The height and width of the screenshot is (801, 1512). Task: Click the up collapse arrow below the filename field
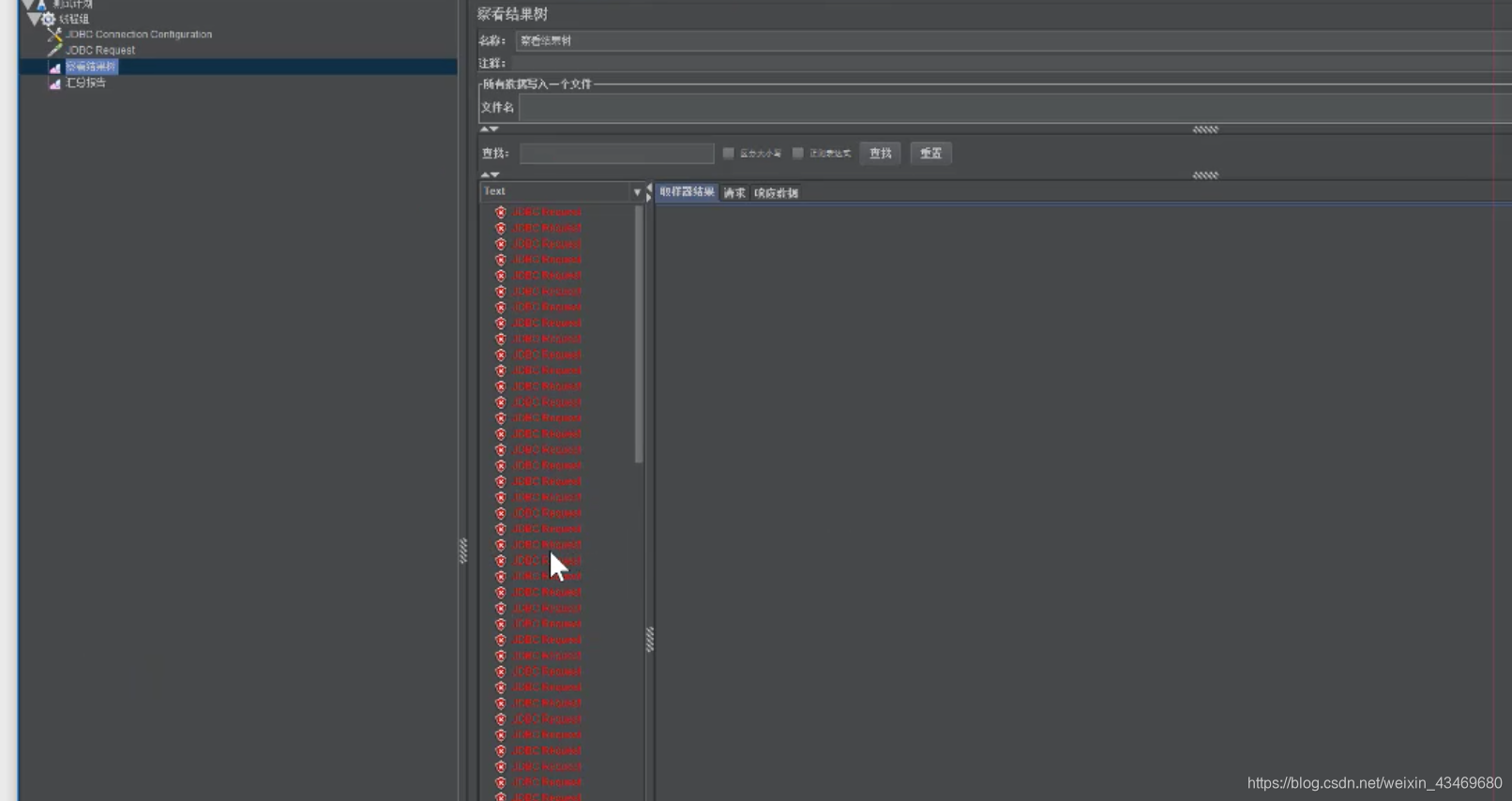[x=485, y=129]
